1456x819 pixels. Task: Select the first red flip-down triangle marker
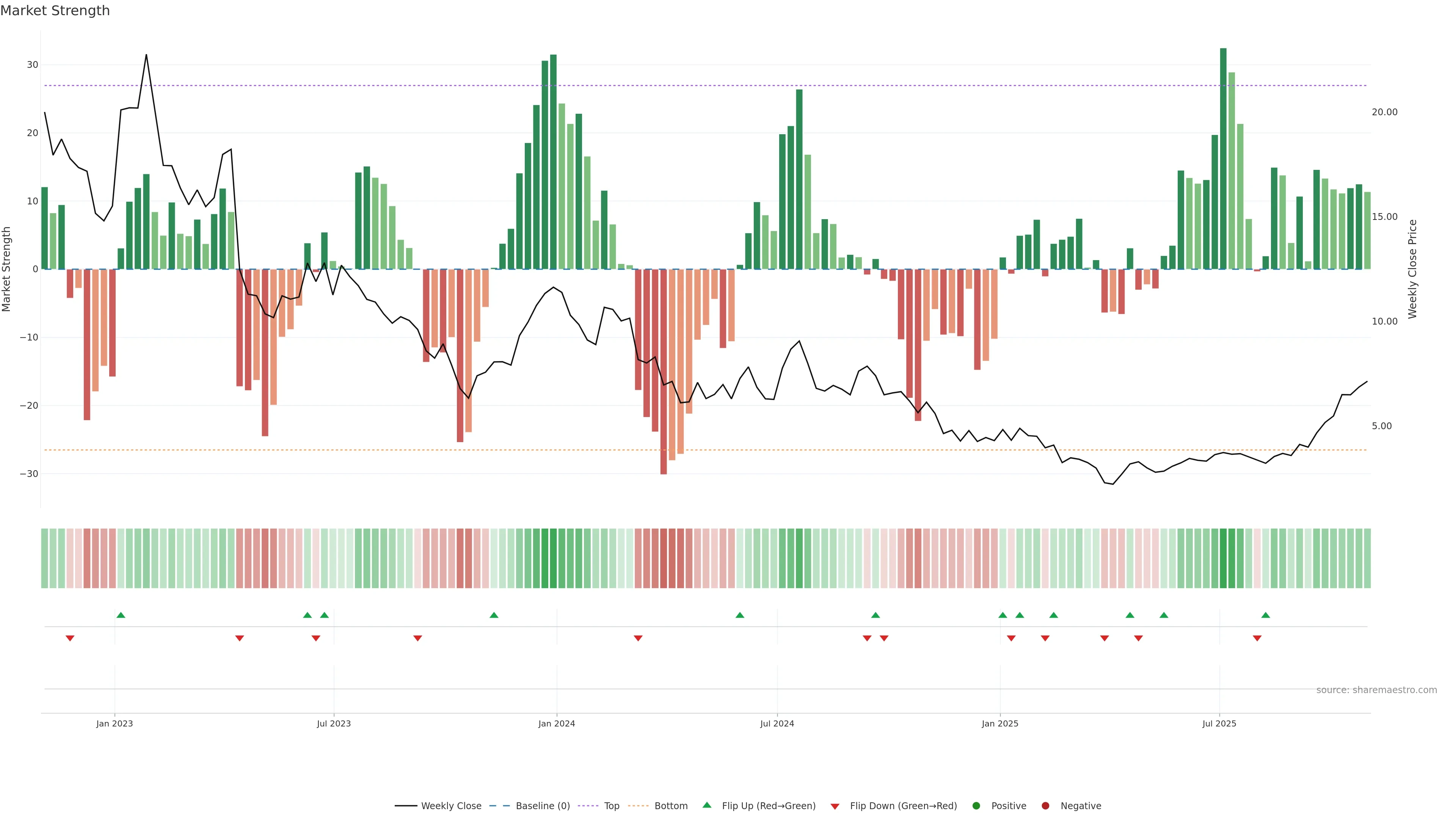tap(69, 638)
